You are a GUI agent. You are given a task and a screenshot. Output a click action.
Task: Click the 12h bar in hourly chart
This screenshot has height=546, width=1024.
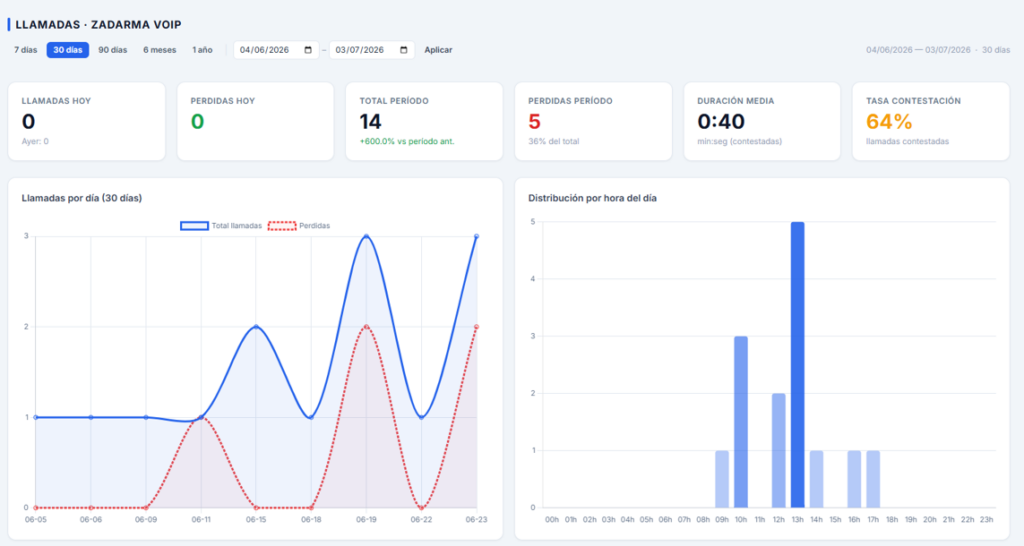(778, 451)
